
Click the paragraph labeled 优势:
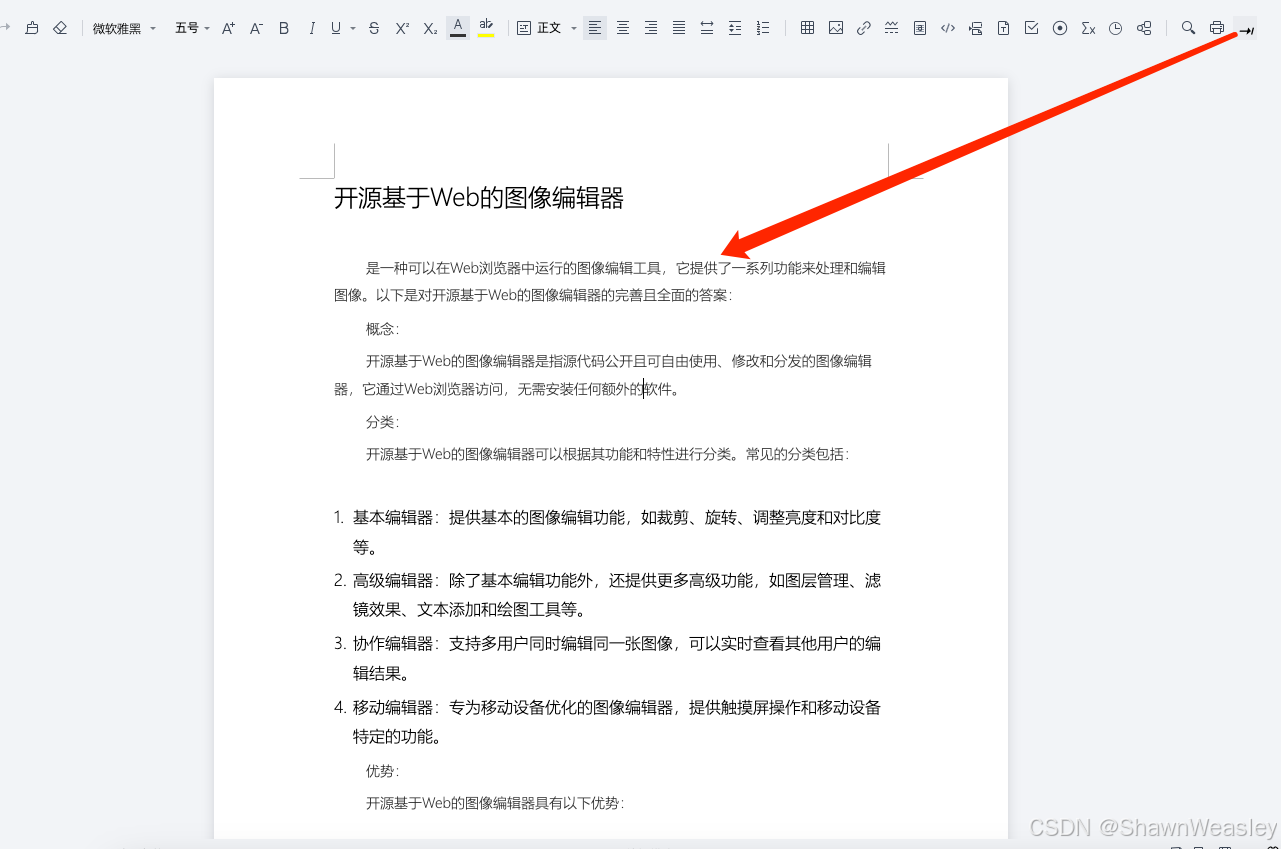pyautogui.click(x=382, y=771)
